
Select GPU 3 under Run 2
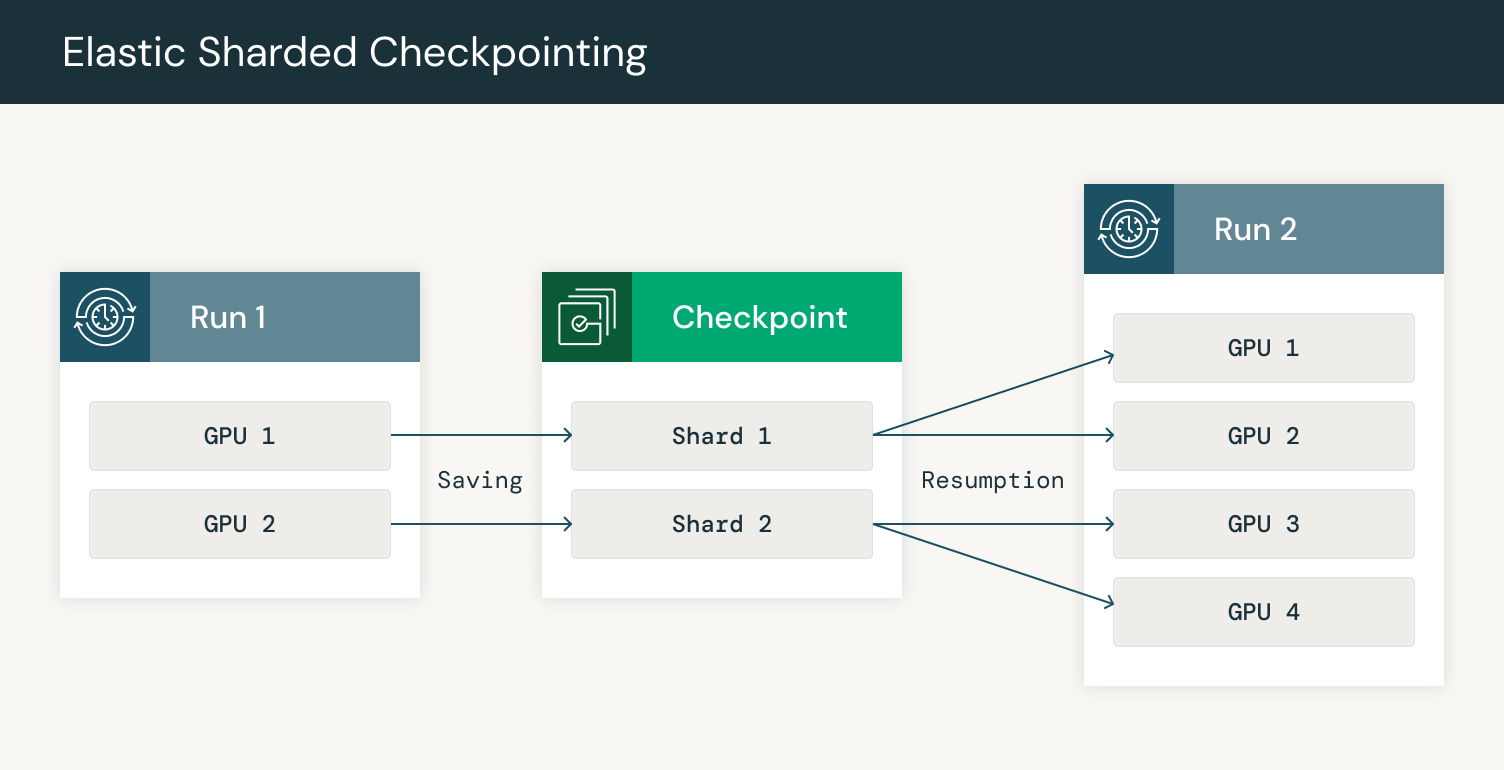[x=1263, y=523]
